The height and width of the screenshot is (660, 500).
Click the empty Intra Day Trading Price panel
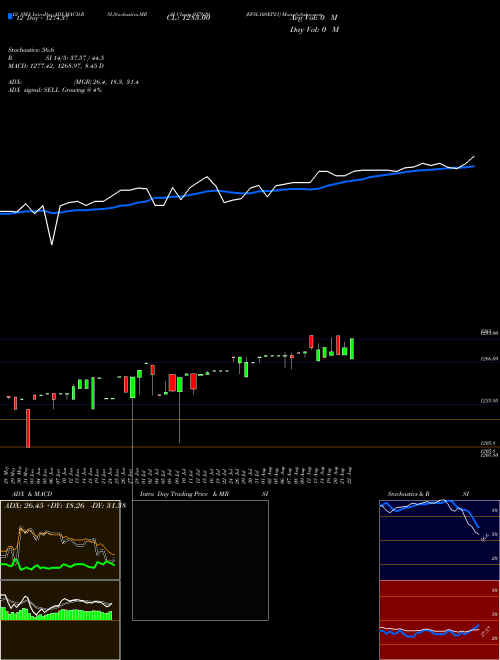pos(200,560)
